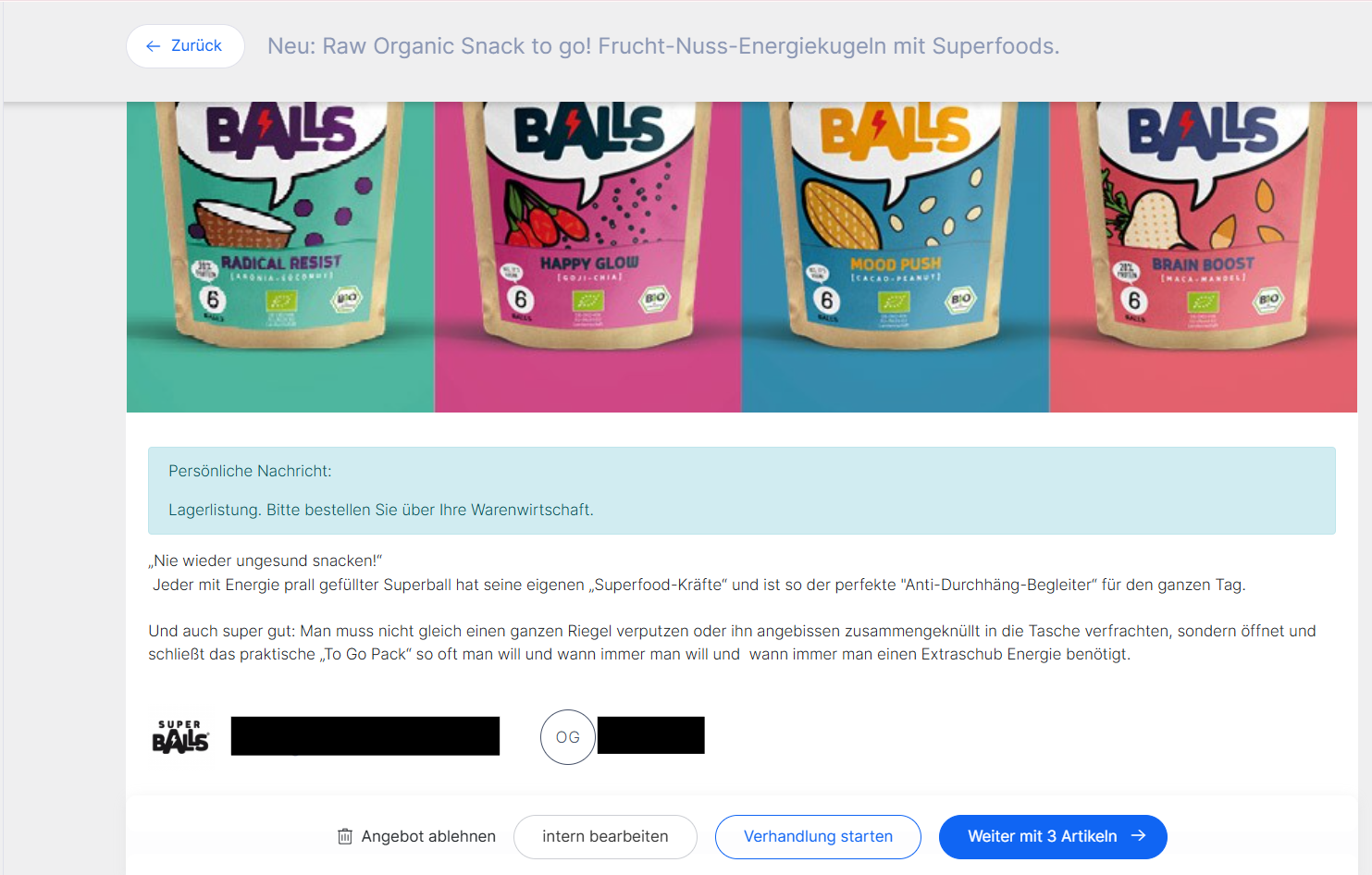Click the Persönliche Nachricht info box

[742, 490]
